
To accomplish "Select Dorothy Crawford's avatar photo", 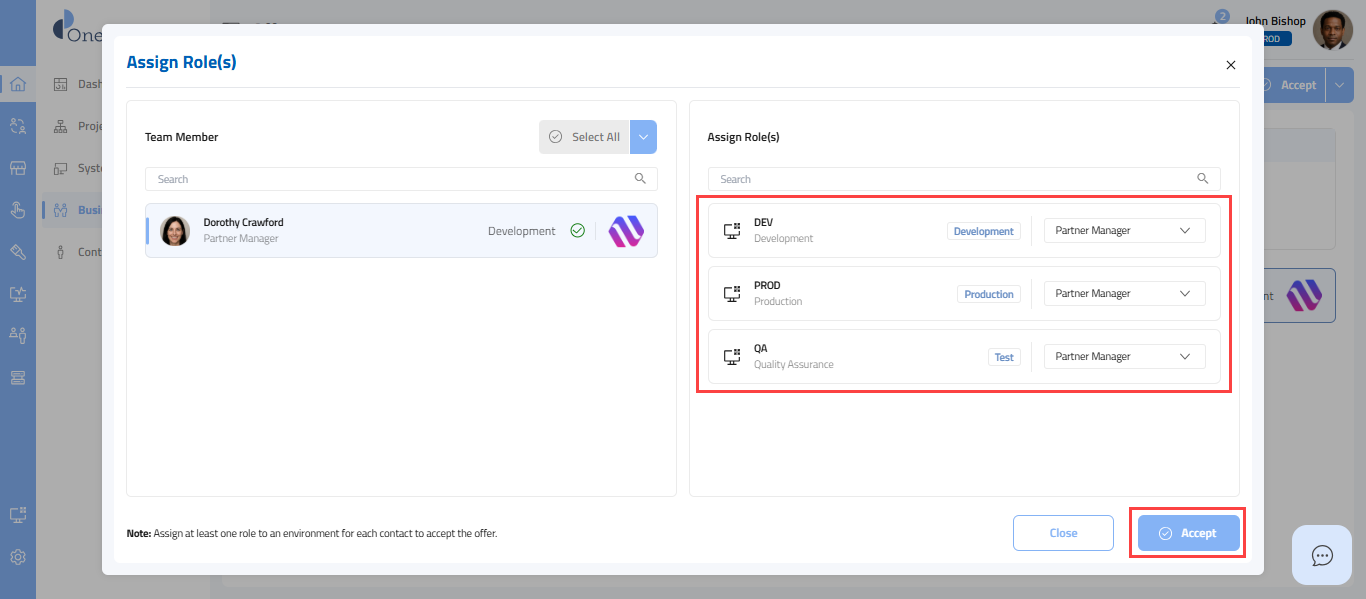I will point(175,231).
